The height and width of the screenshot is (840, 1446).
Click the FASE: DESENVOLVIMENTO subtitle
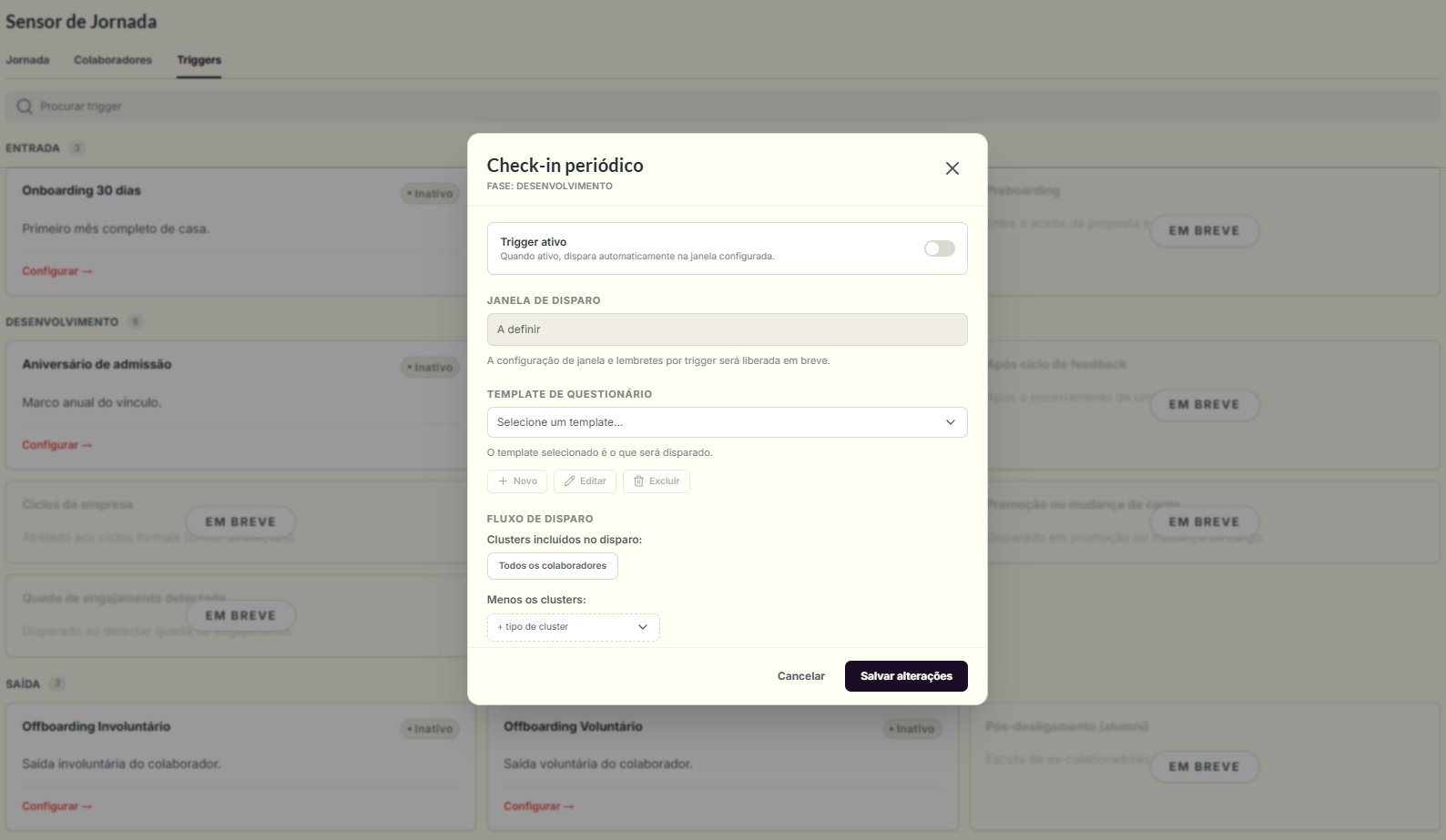point(550,187)
